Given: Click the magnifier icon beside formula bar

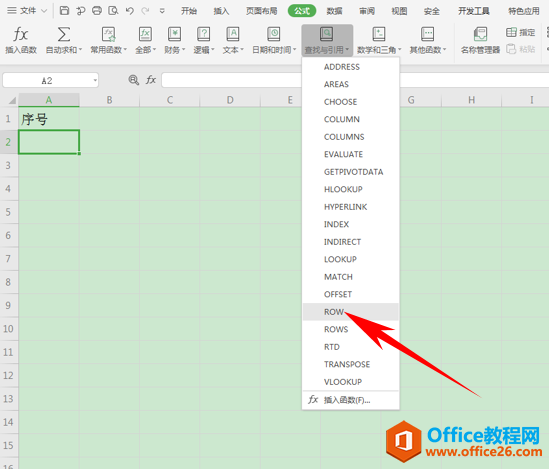Looking at the screenshot, I should click(133, 80).
